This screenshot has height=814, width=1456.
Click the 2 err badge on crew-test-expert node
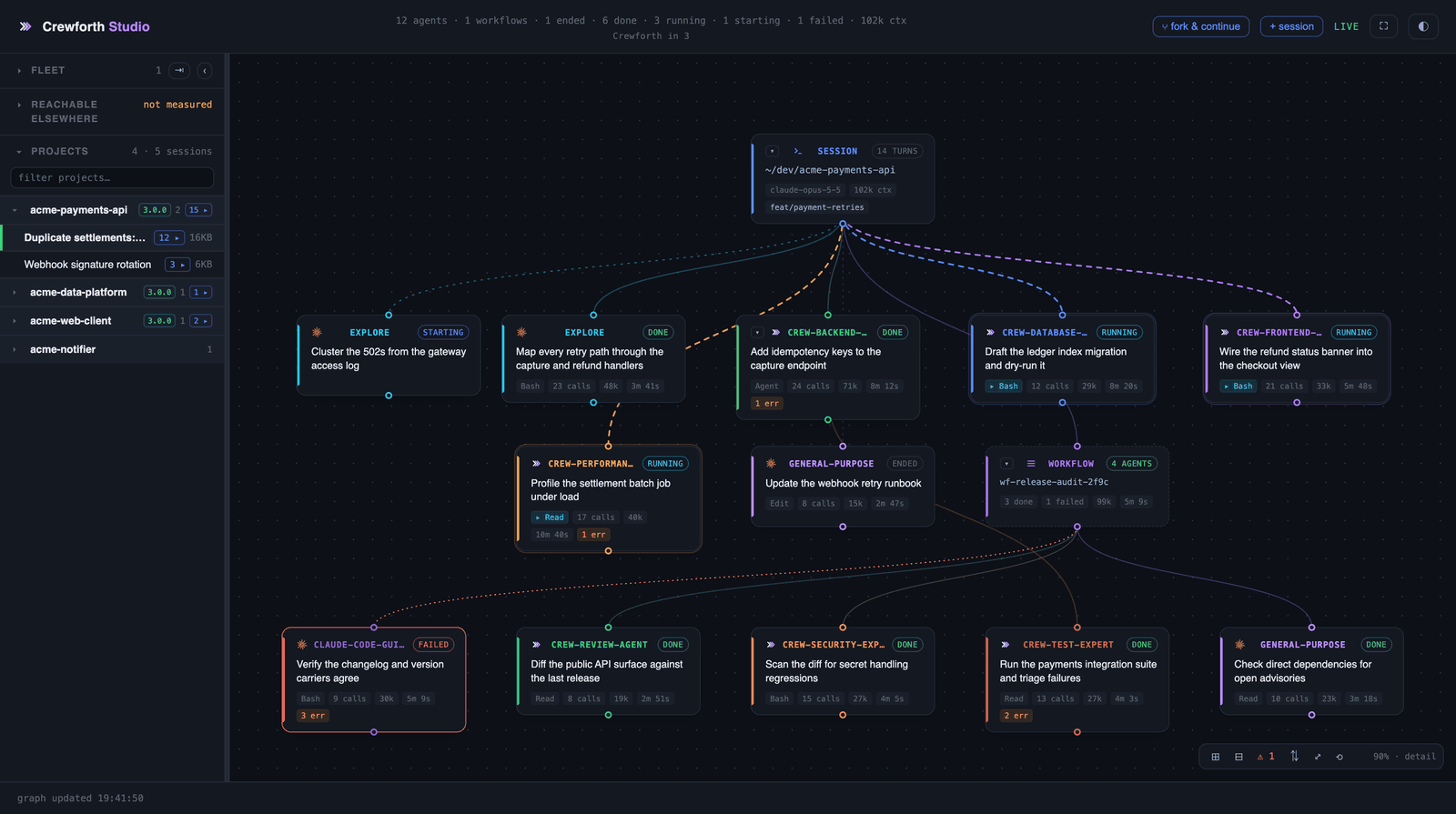point(1016,716)
